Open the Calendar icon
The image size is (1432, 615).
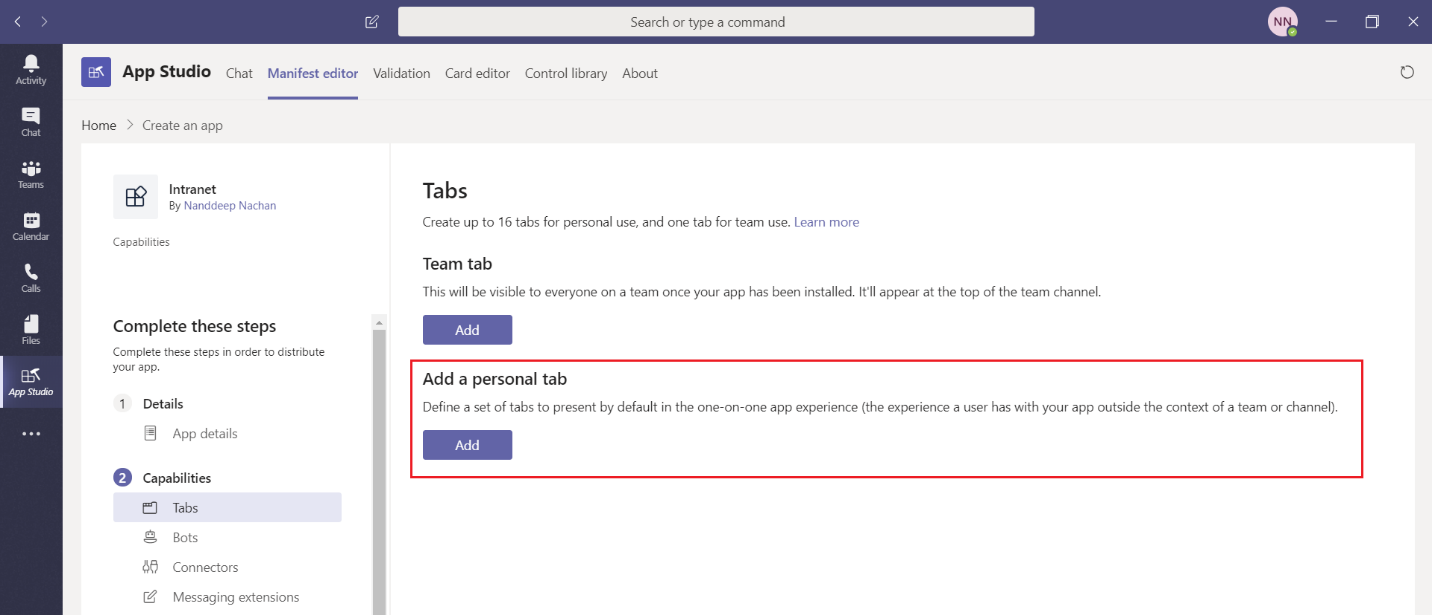pos(31,226)
